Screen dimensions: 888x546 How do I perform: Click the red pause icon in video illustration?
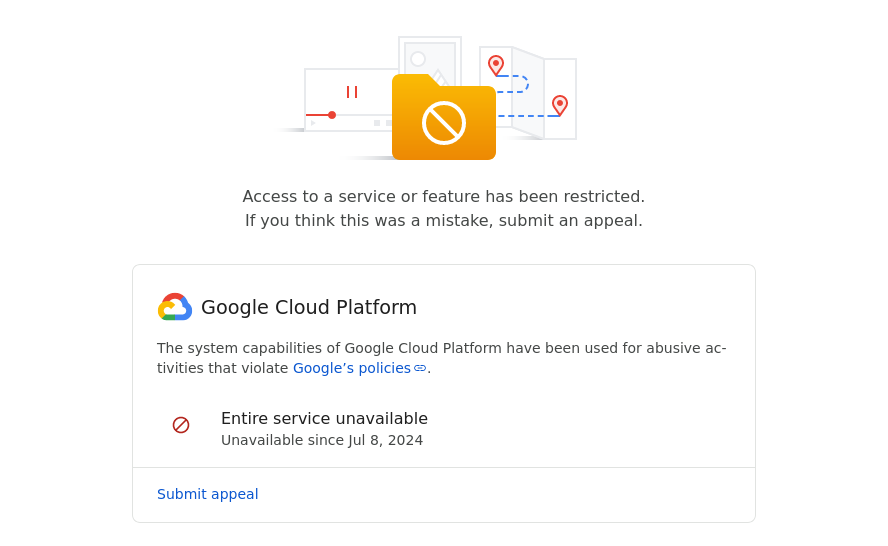point(352,92)
